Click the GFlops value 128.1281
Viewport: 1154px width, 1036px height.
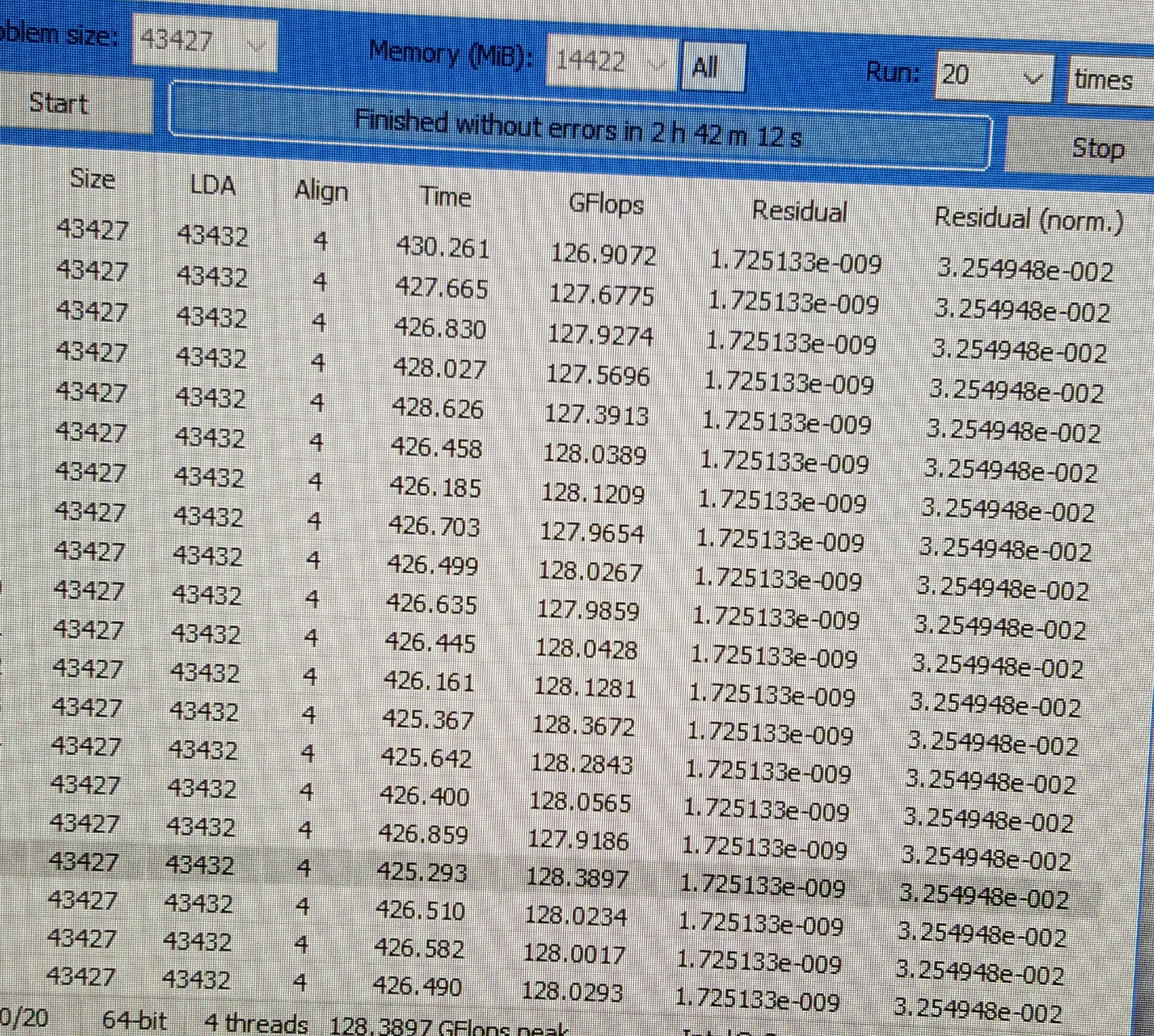tap(585, 688)
